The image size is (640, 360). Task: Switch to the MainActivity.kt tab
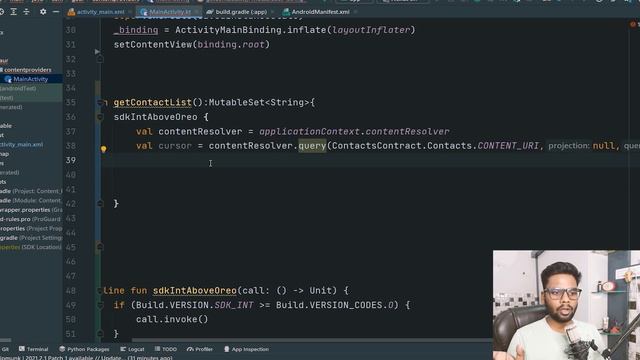click(169, 12)
